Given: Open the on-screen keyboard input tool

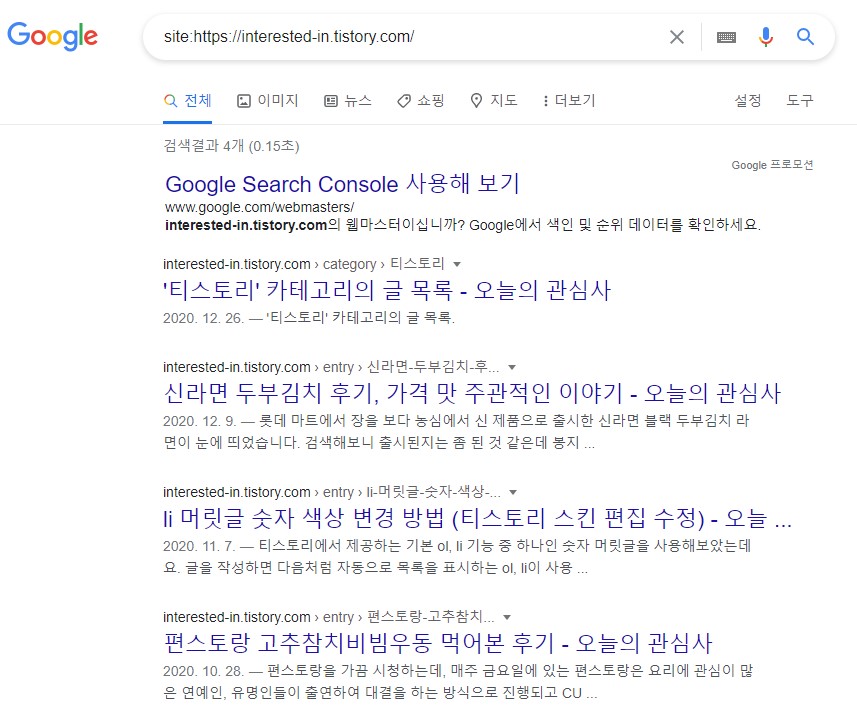Looking at the screenshot, I should 726,37.
